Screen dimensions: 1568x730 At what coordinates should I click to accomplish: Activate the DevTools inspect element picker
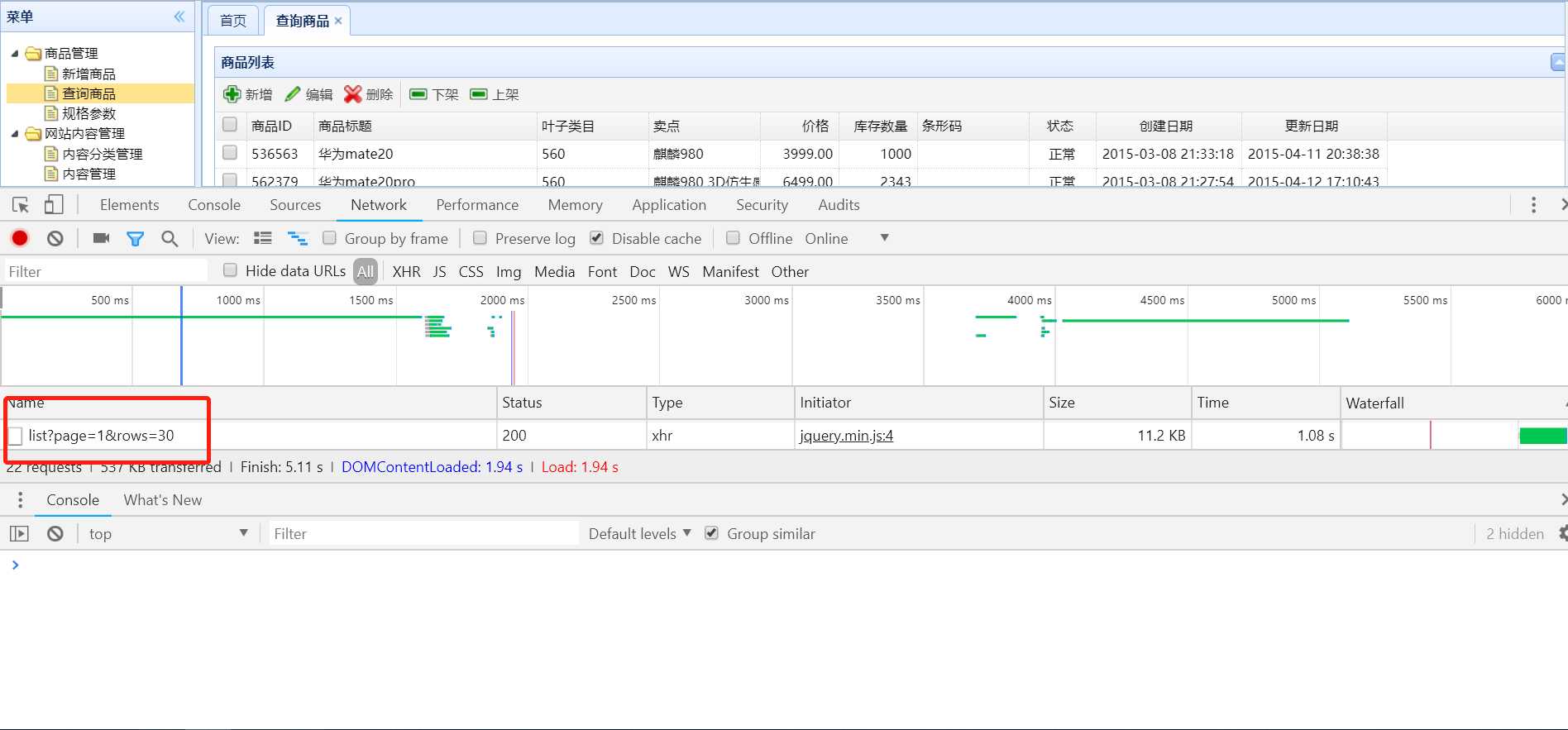click(21, 205)
